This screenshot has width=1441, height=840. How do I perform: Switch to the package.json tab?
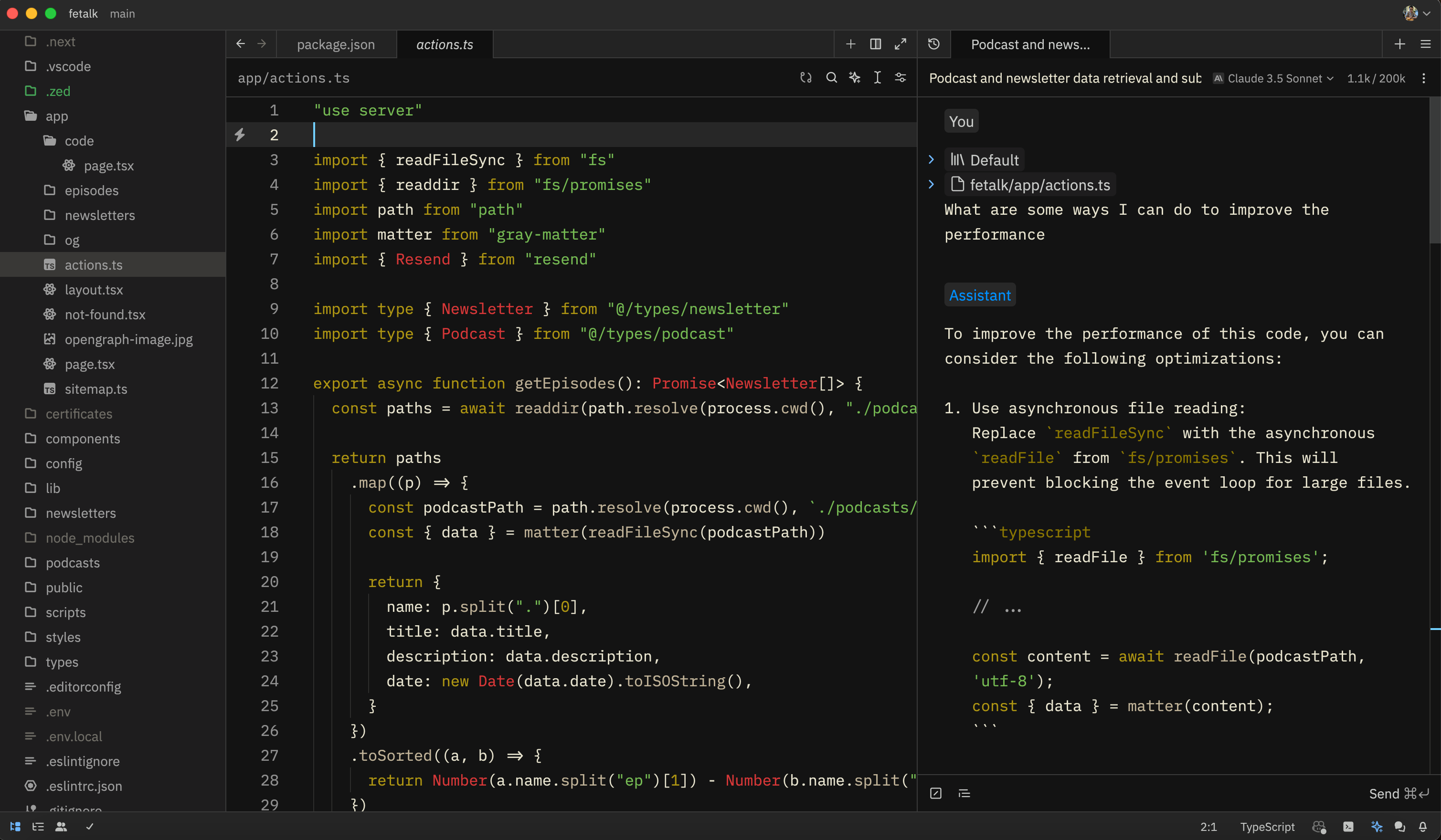336,44
